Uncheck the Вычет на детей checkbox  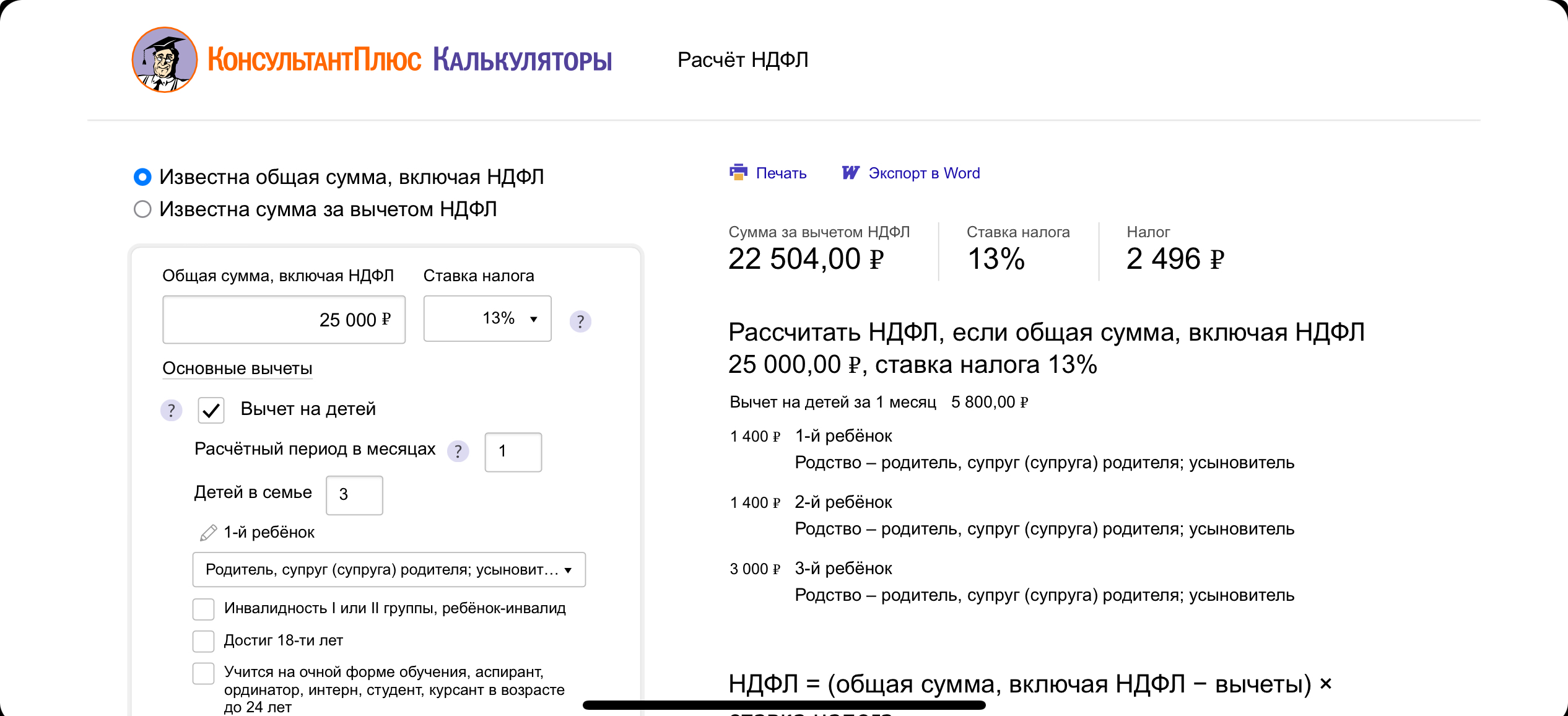(211, 410)
